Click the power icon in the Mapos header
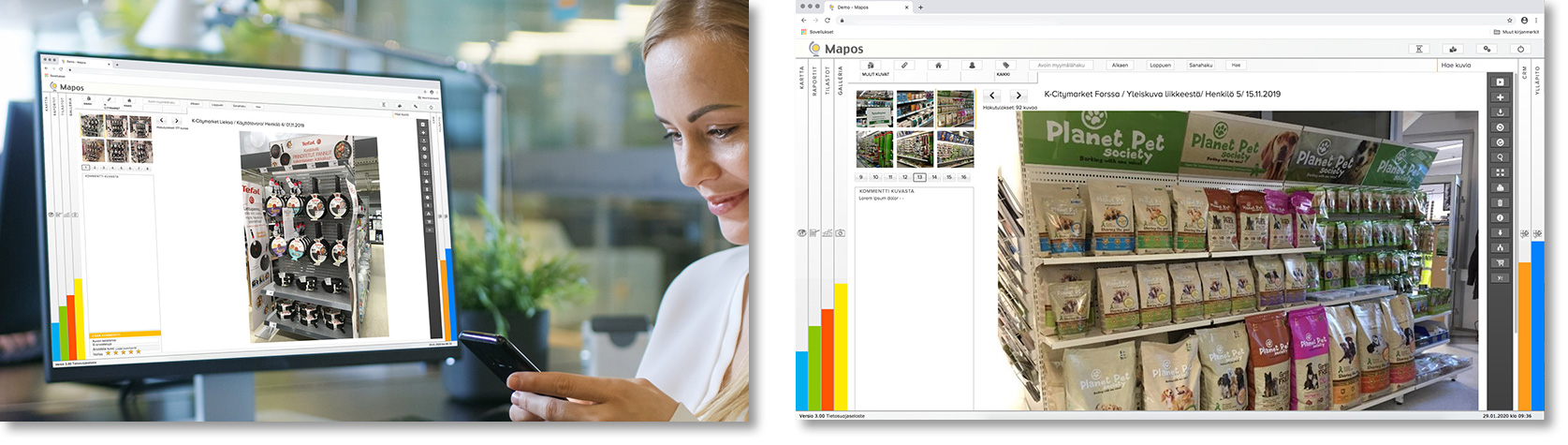 [x=1520, y=49]
